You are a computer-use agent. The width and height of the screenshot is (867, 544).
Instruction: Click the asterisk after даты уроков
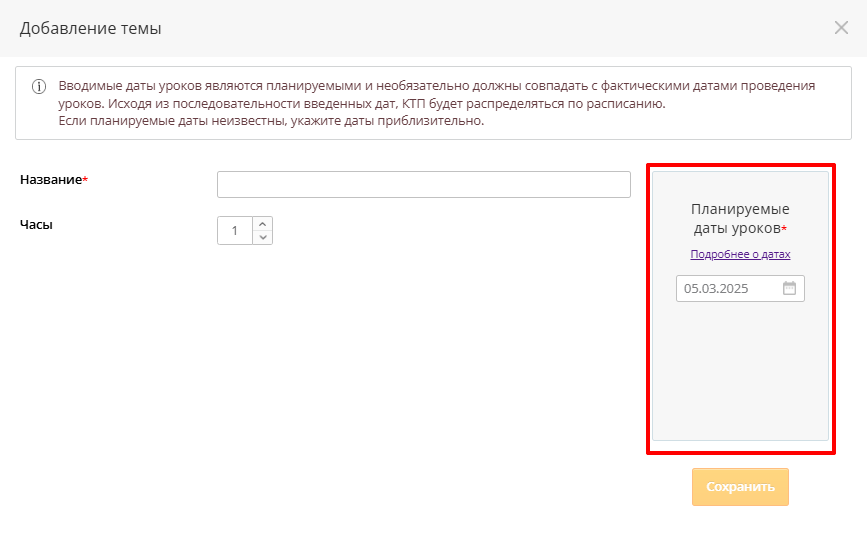click(x=784, y=229)
